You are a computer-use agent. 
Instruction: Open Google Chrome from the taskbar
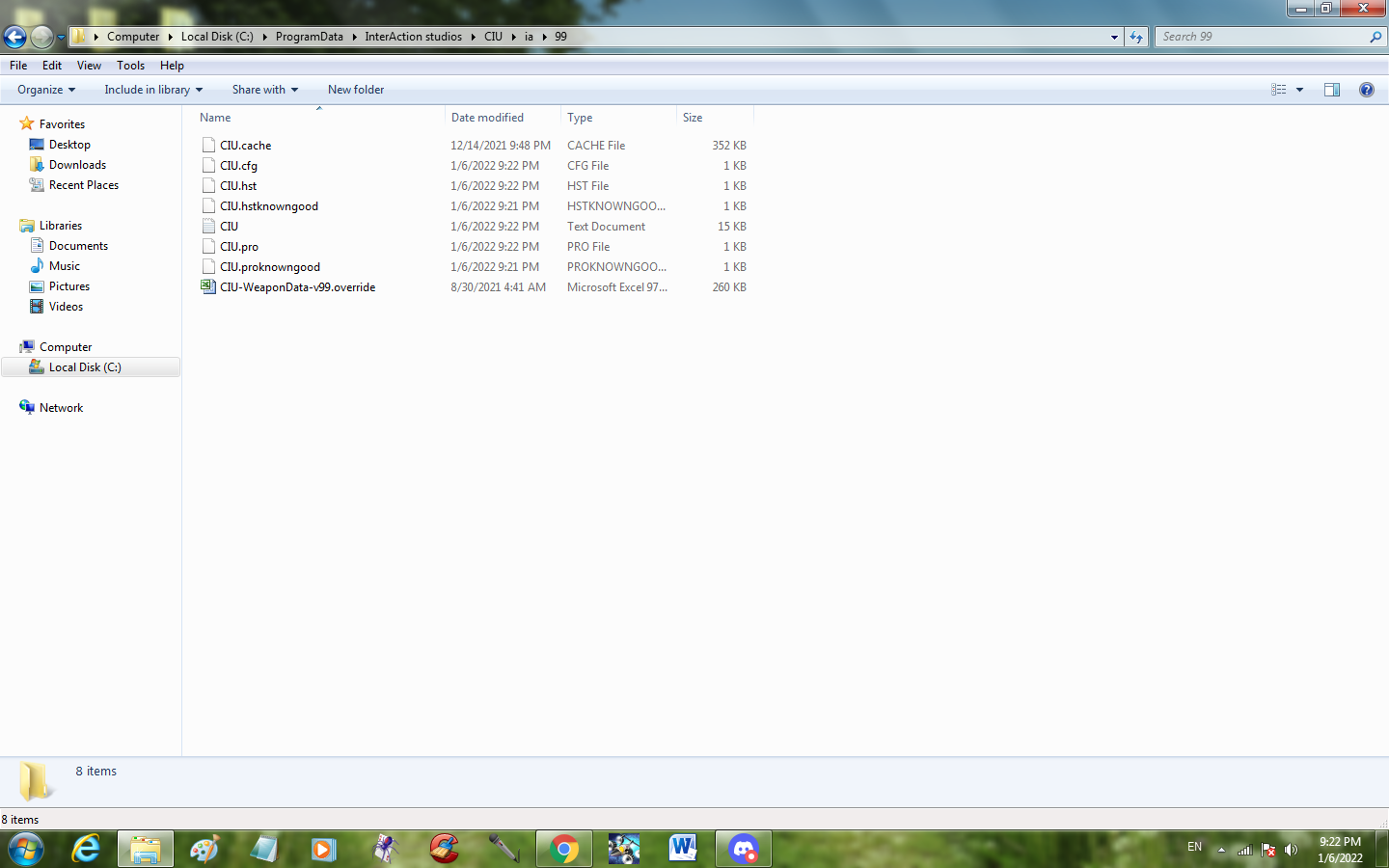coord(564,849)
